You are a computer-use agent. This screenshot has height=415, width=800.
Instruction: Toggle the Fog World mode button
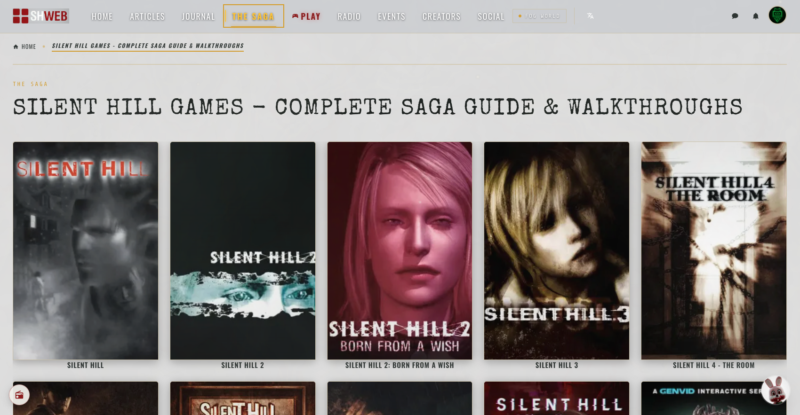click(x=539, y=16)
